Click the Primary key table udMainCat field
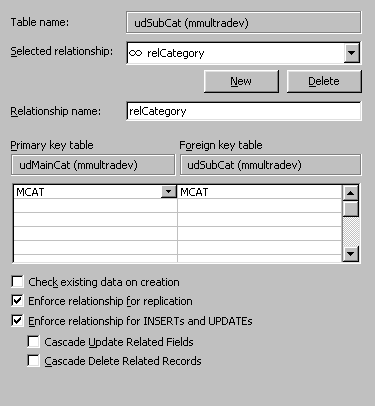Viewport: 375px width, 406px height. [x=93, y=165]
